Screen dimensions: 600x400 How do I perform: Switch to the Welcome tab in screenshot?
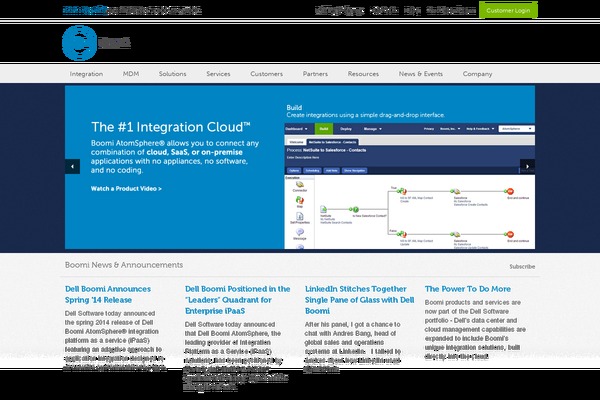[296, 142]
